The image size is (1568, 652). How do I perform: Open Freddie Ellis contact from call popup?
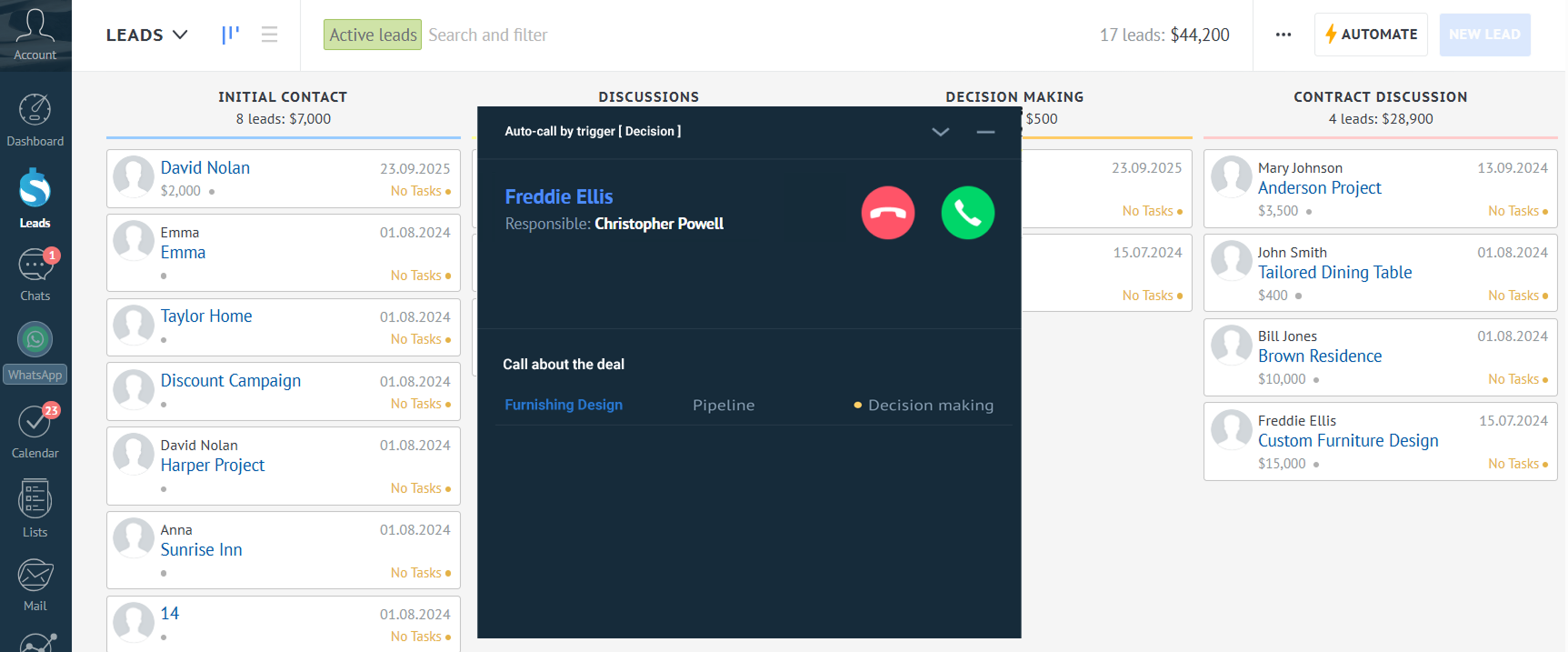[558, 196]
